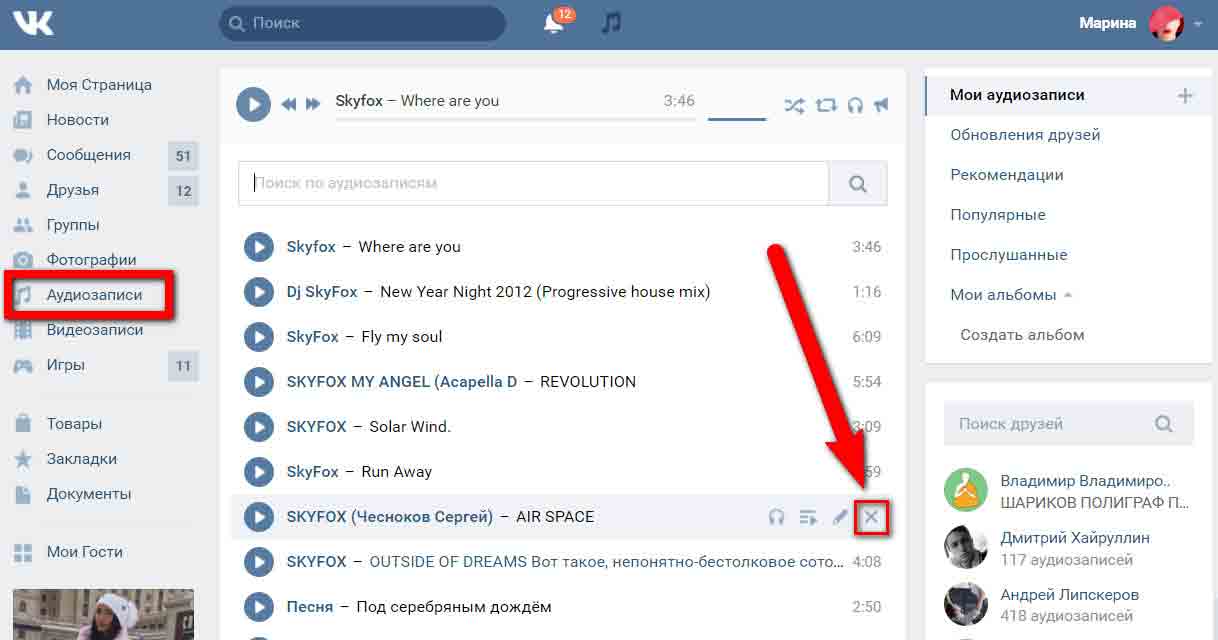Delete the AIR SPACE track with the X
Image resolution: width=1218 pixels, height=640 pixels.
[871, 517]
